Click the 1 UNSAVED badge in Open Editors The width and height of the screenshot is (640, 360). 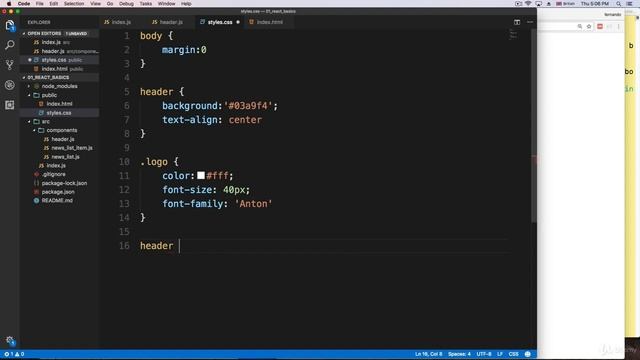(76, 33)
